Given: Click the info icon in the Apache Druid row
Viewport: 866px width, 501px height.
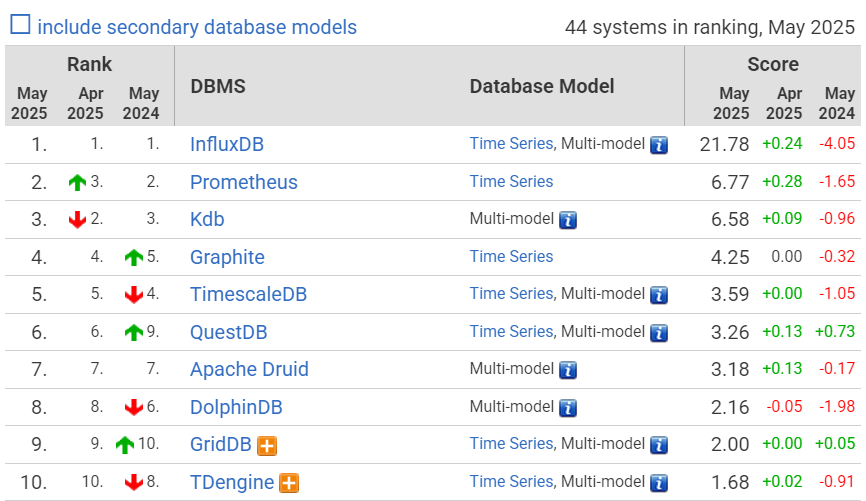Looking at the screenshot, I should 568,370.
